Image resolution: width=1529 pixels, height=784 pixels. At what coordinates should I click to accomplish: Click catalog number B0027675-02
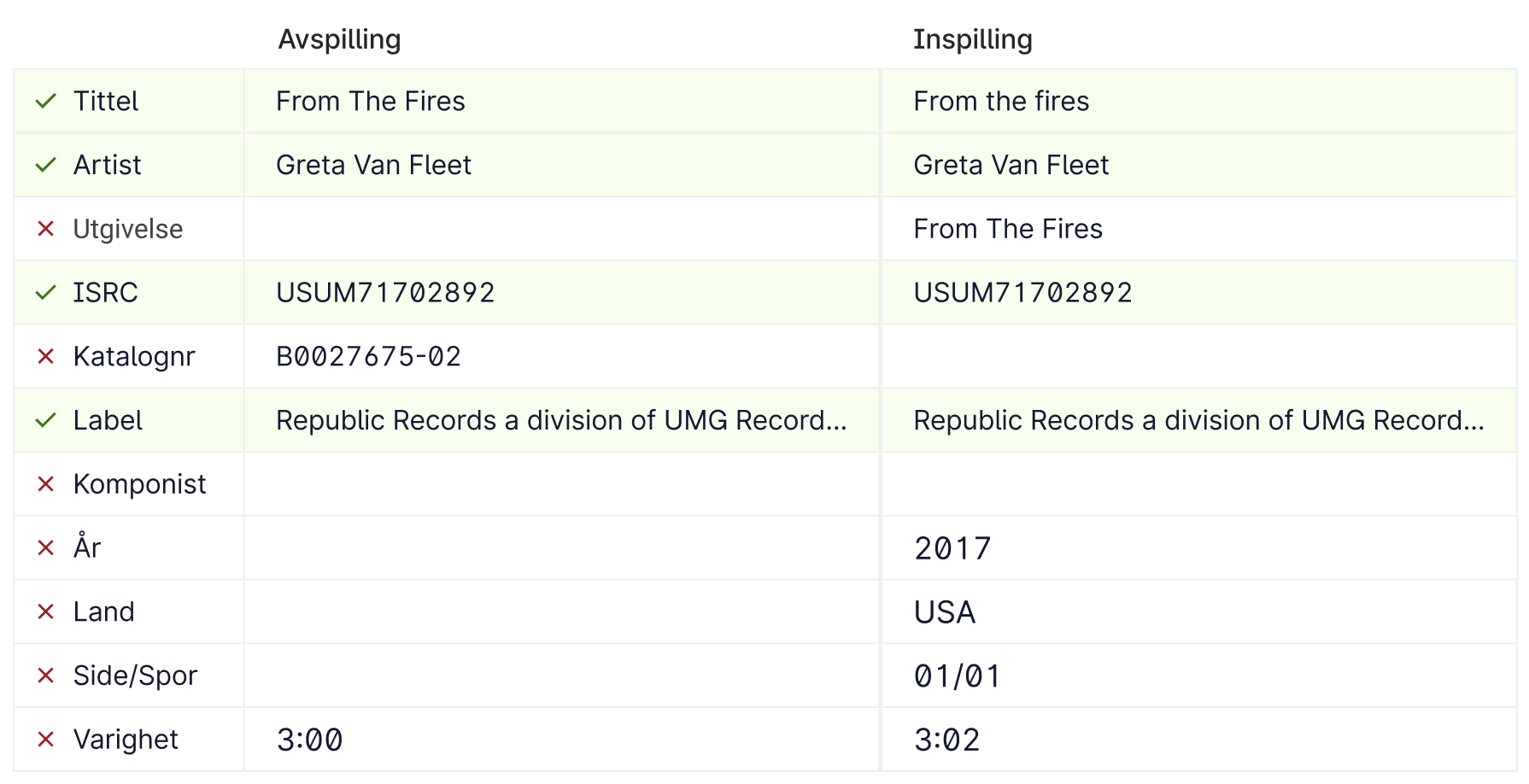(368, 356)
